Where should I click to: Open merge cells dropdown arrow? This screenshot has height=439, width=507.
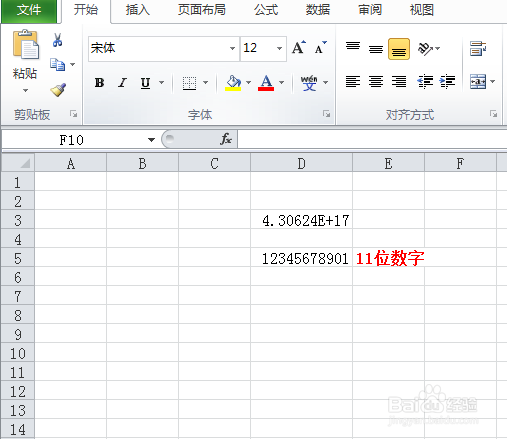[x=493, y=81]
